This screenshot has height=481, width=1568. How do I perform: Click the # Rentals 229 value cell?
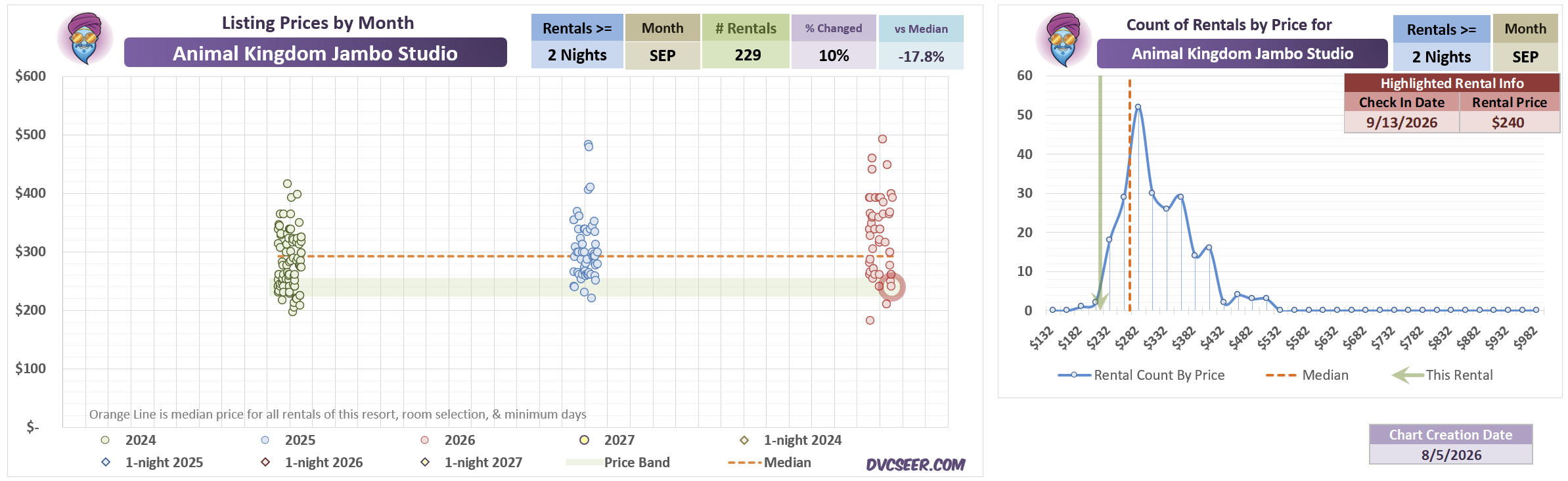746,55
